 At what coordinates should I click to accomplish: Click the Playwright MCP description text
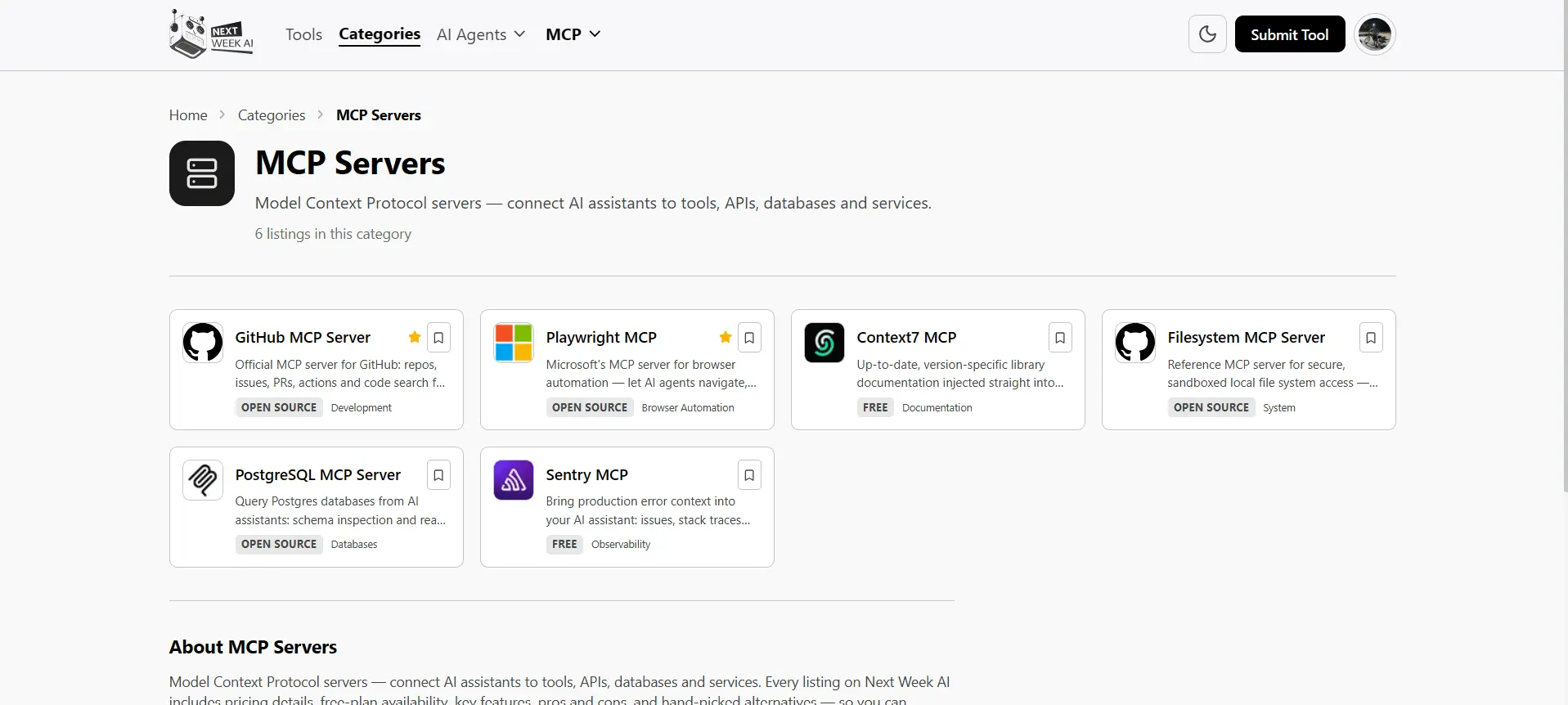click(651, 374)
